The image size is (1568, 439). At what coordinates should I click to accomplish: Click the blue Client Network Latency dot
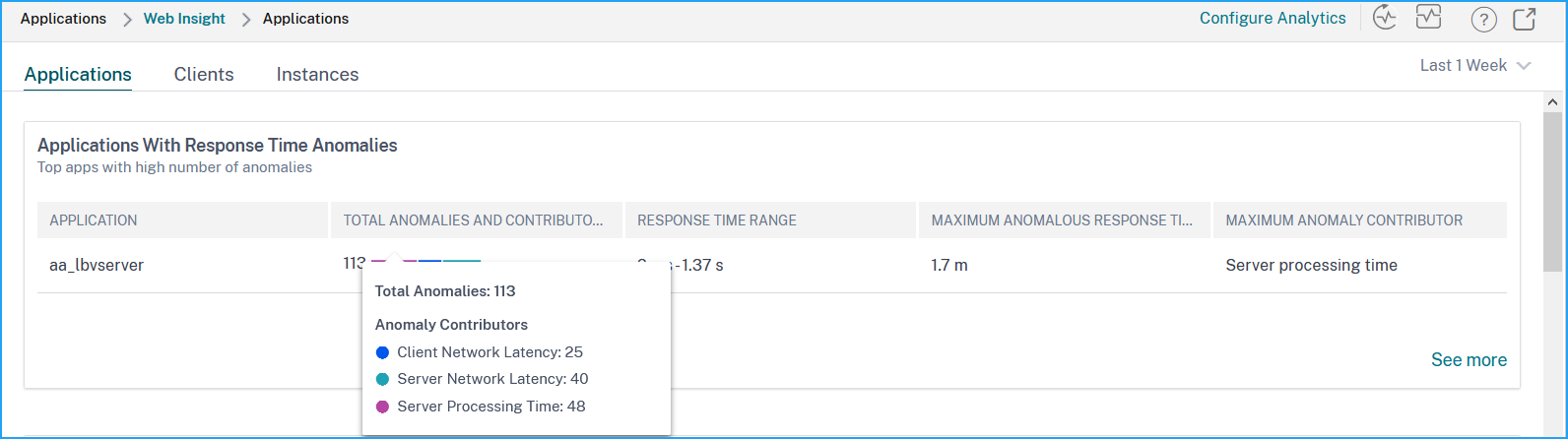pos(382,352)
